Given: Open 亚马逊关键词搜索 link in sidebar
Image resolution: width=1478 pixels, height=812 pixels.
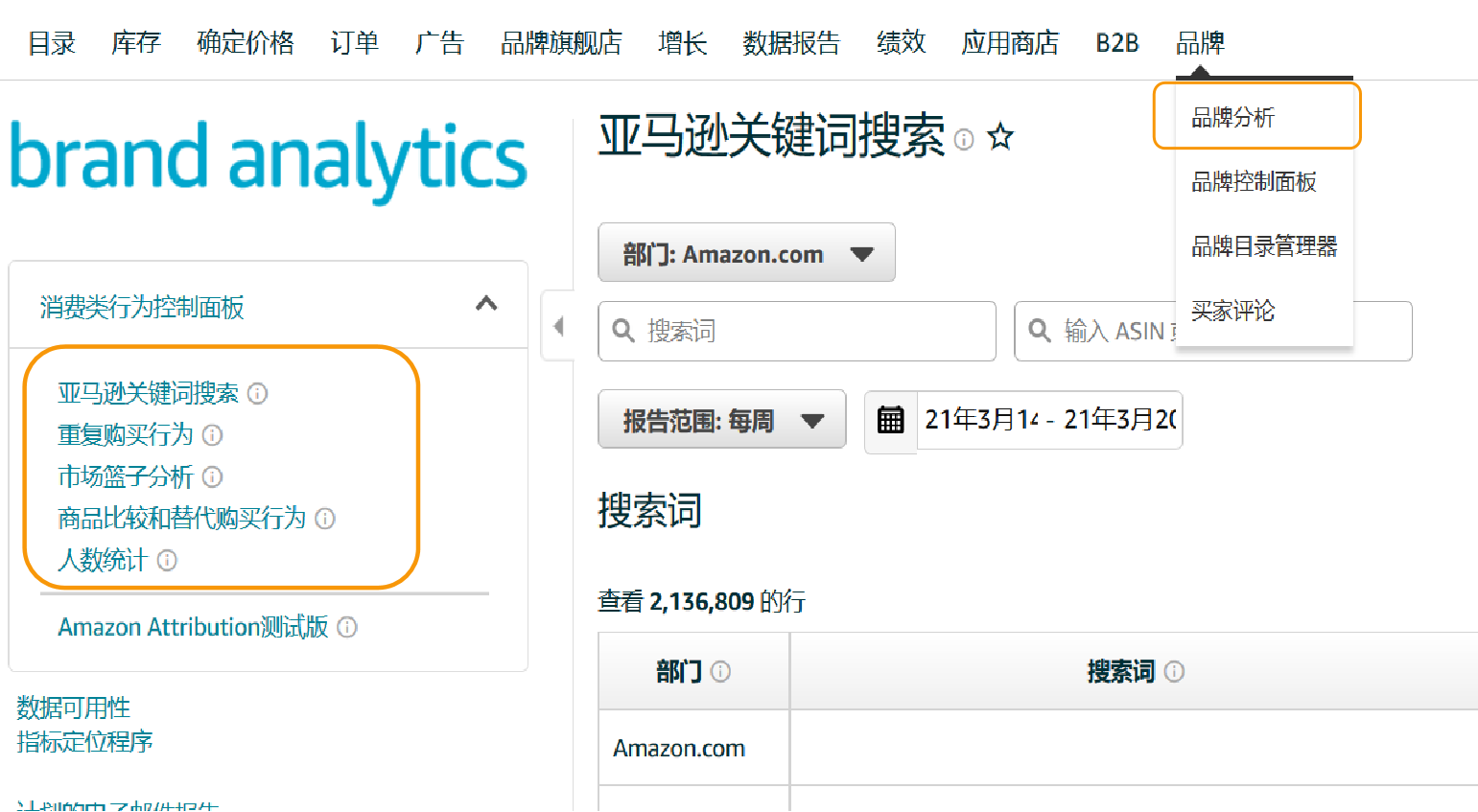Looking at the screenshot, I should click(x=148, y=393).
